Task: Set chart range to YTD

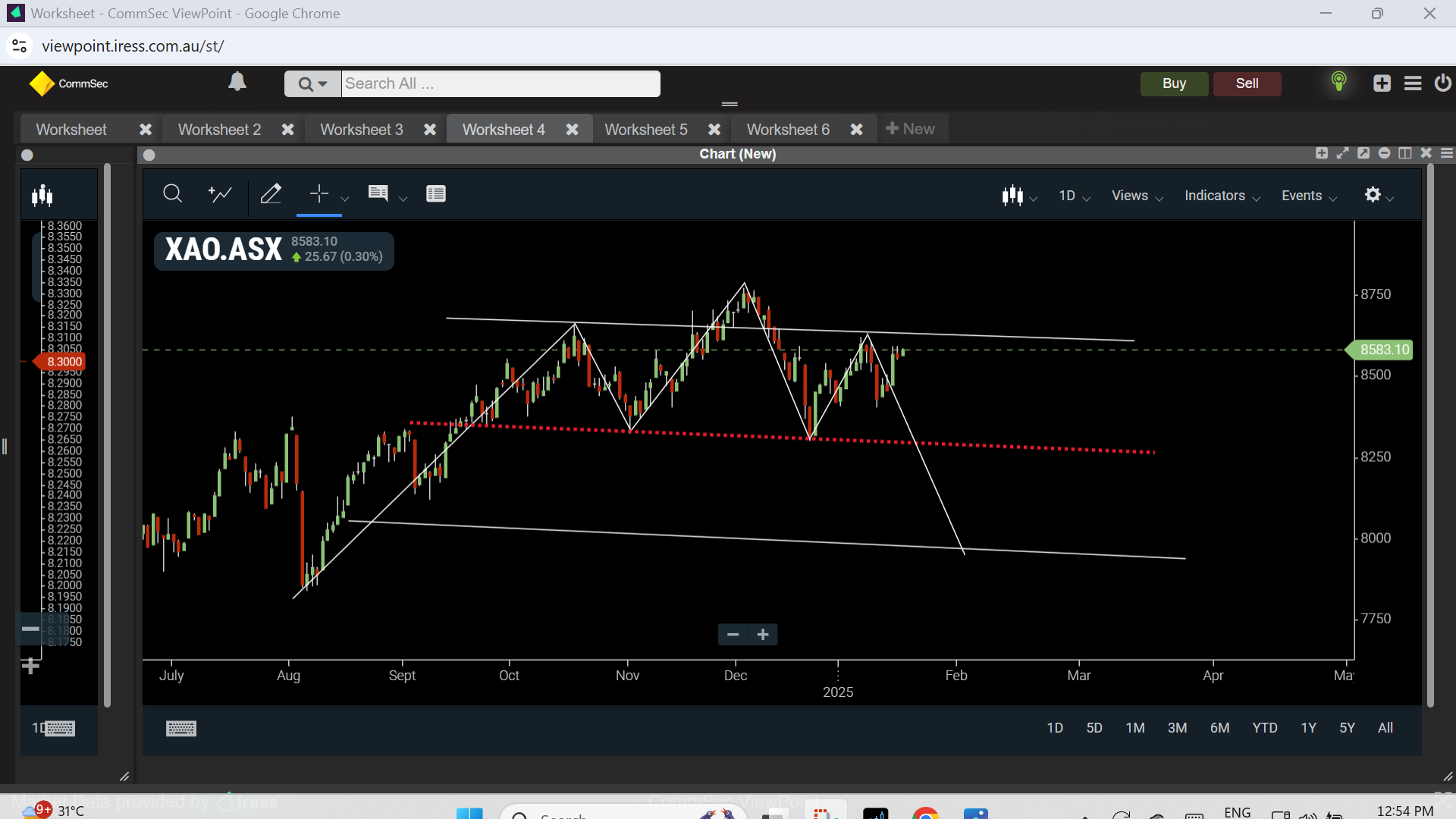Action: pos(1264,728)
